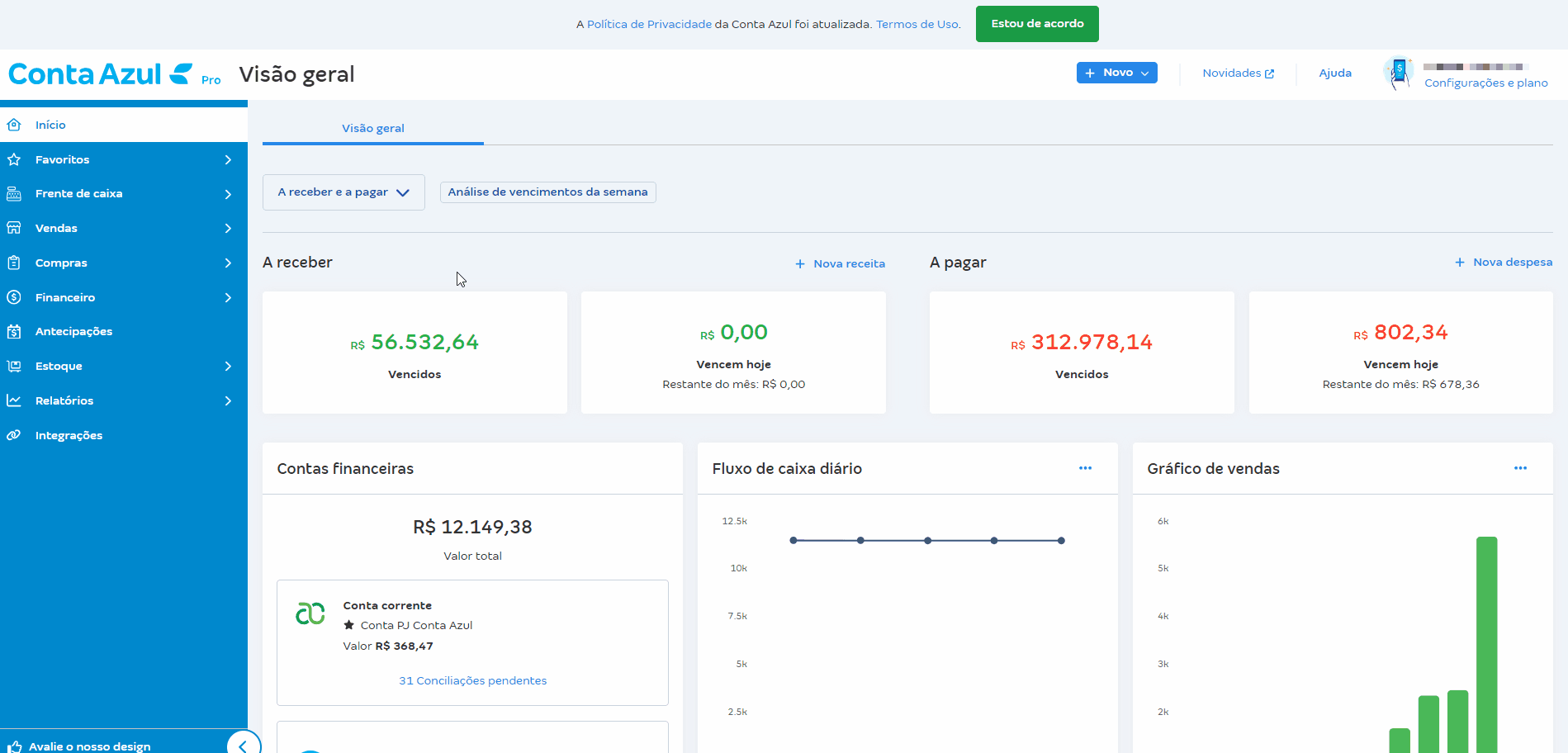Click the A receber Vencem hoje card
This screenshot has width=1568, height=753.
(733, 353)
